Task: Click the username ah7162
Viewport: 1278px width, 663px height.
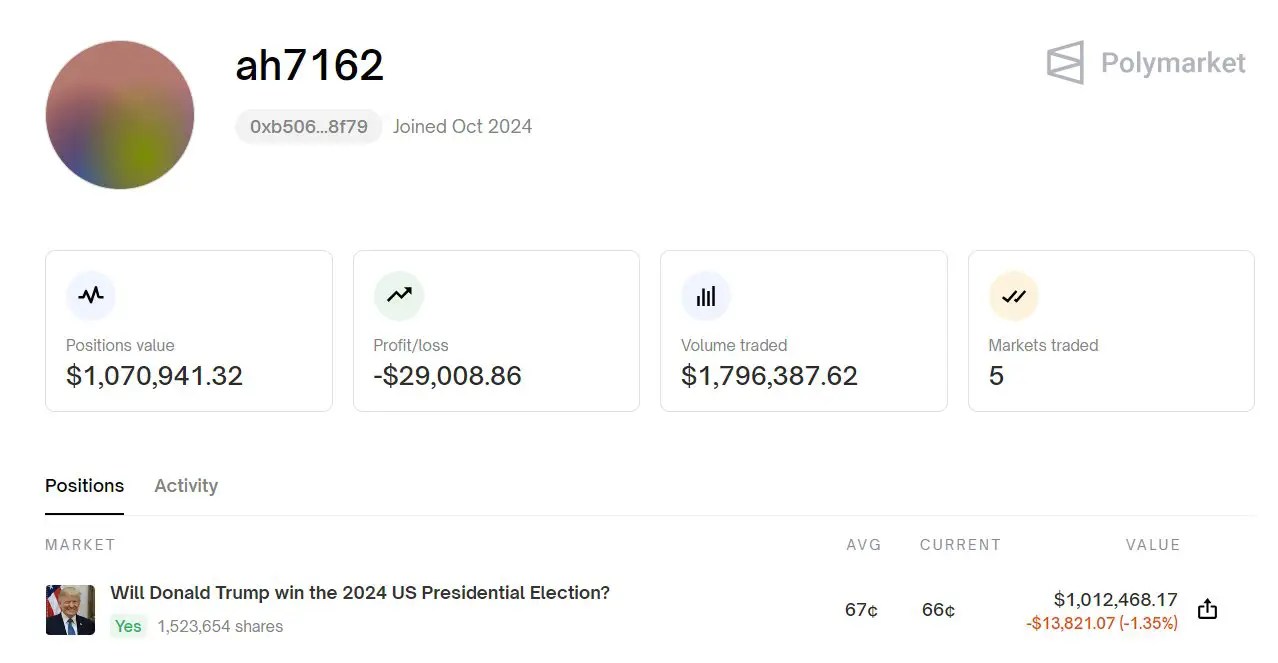Action: click(x=309, y=64)
